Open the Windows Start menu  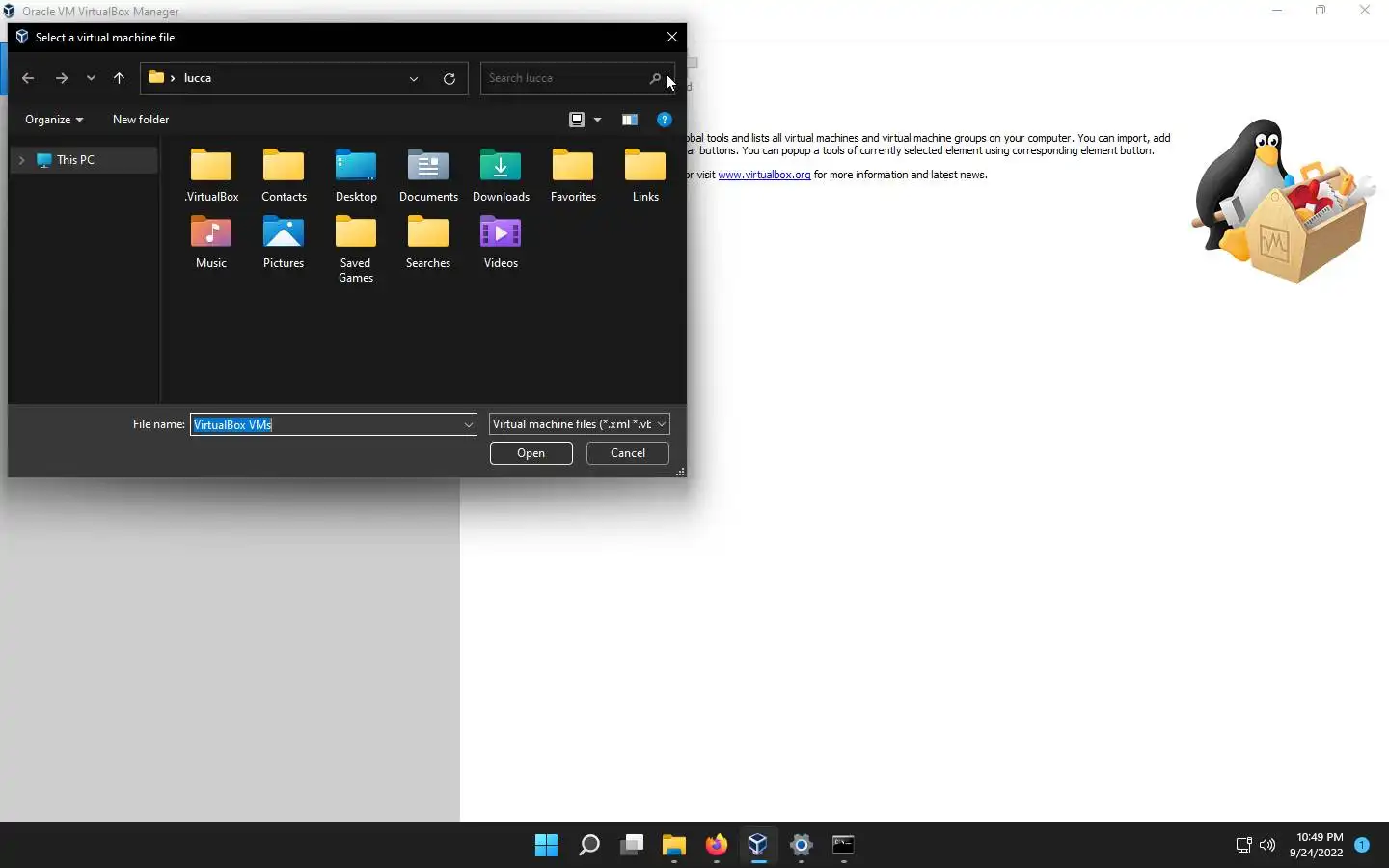546,845
